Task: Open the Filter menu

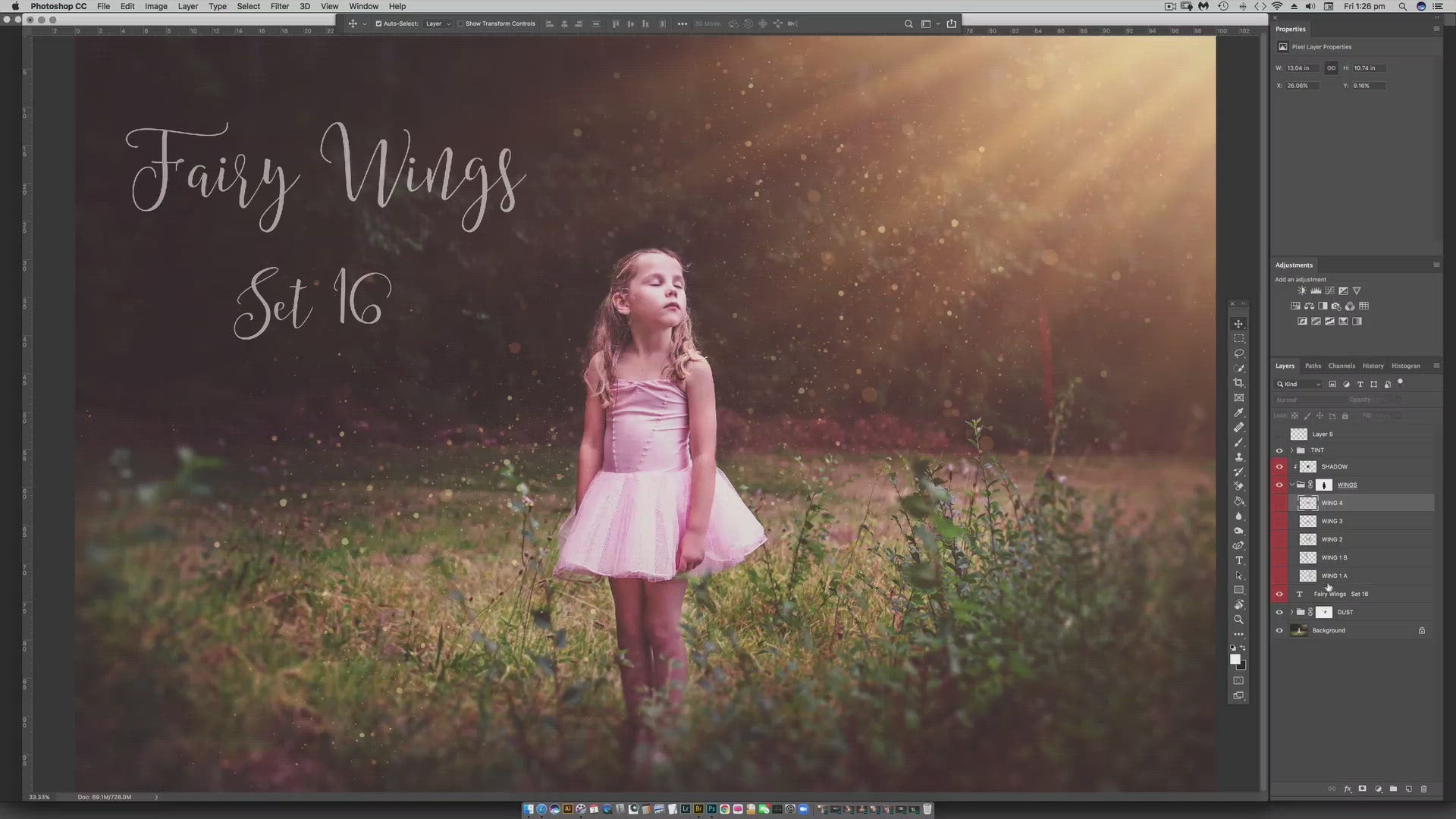Action: [279, 6]
